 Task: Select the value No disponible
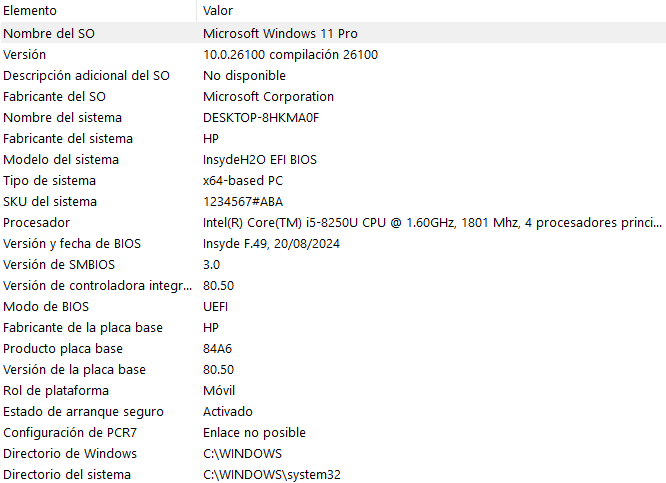(244, 76)
